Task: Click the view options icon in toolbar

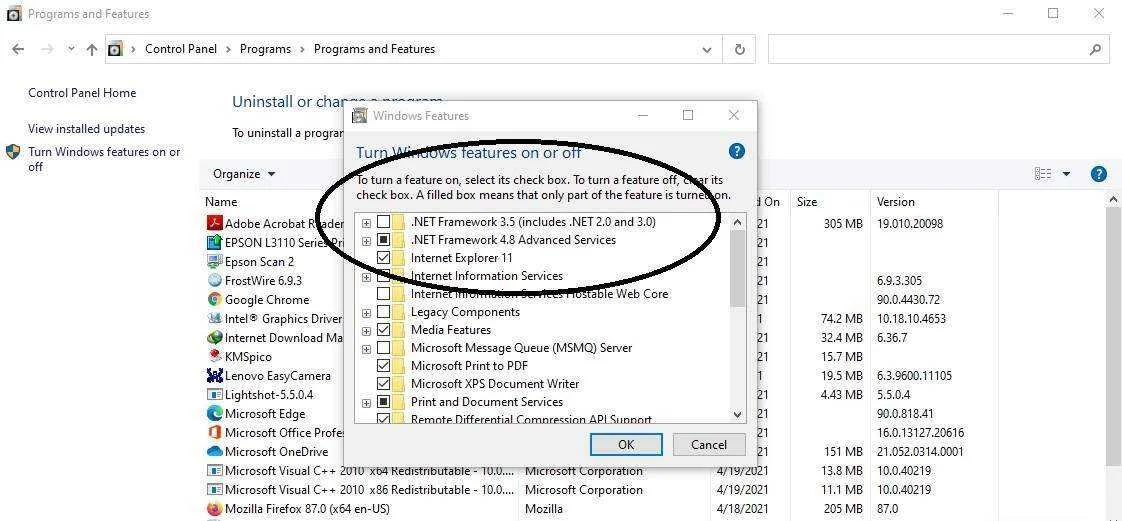Action: coord(1043,174)
